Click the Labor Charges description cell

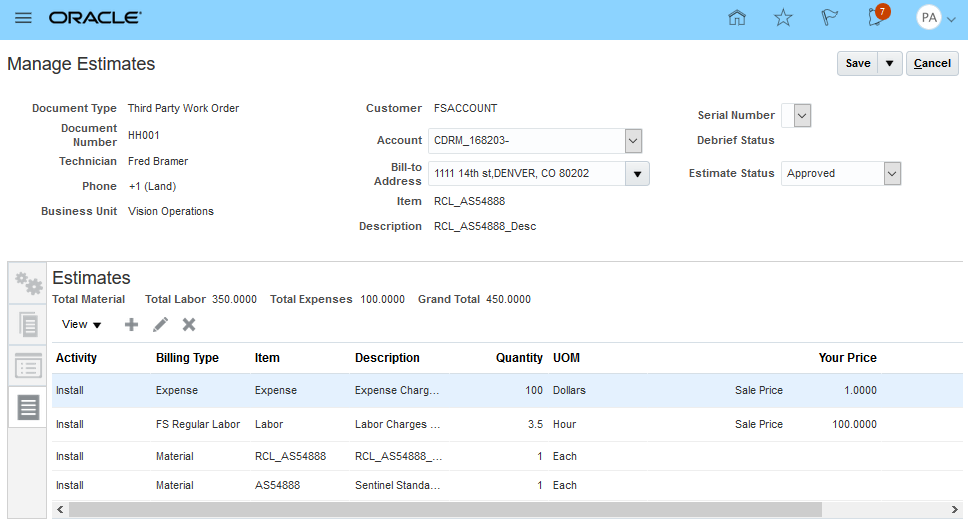point(397,425)
